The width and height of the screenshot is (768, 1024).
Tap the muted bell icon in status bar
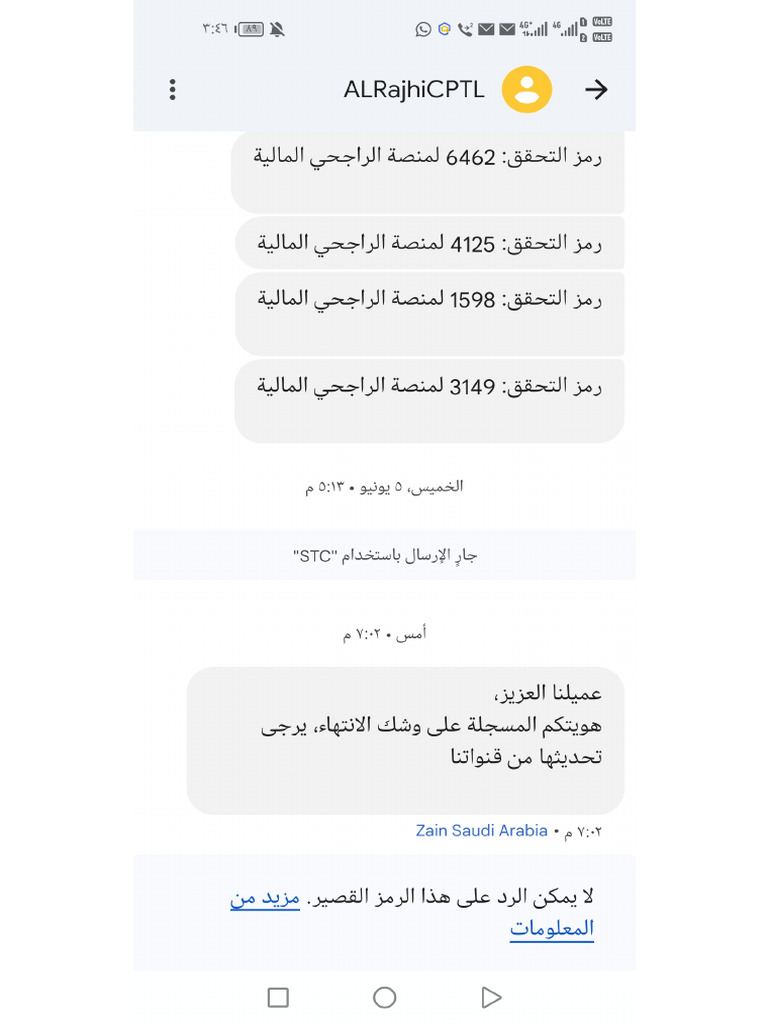277,29
